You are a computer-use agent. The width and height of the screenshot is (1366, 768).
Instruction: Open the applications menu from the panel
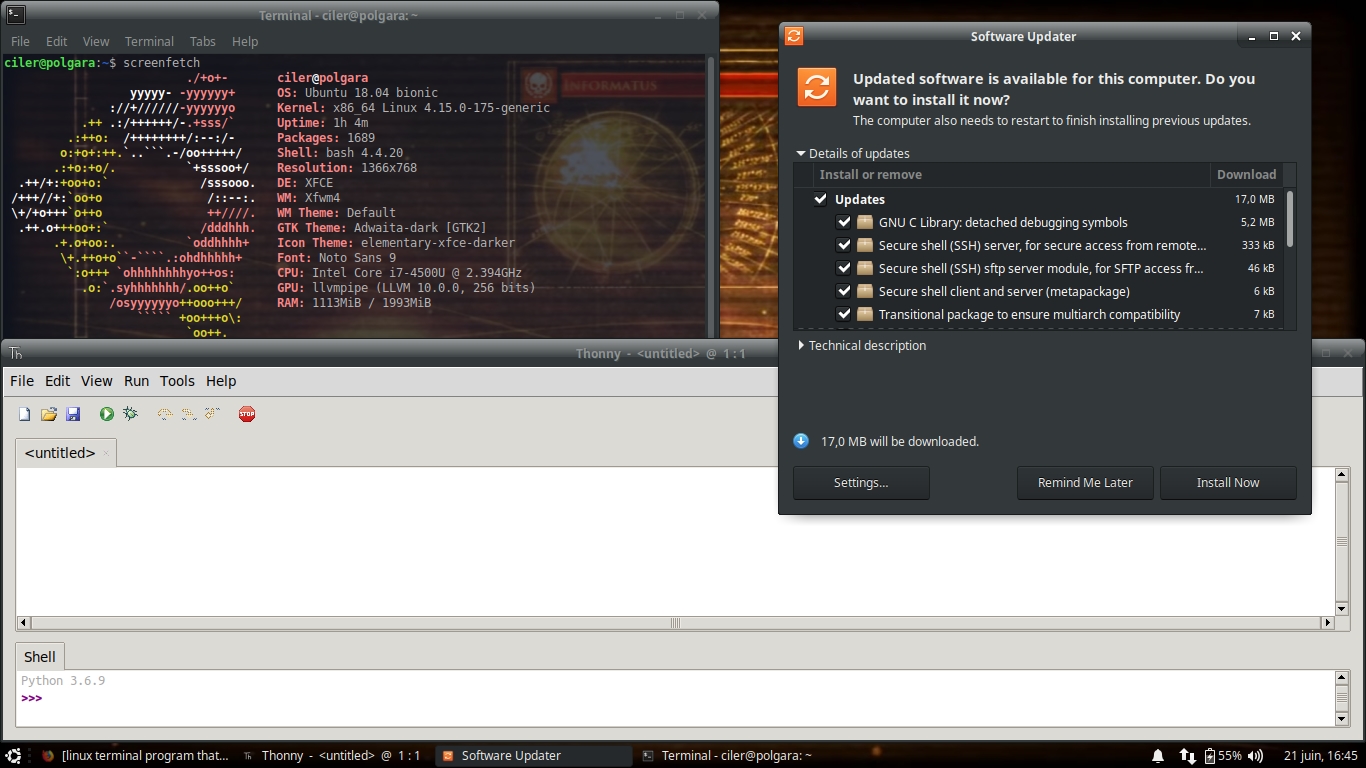(x=13, y=756)
